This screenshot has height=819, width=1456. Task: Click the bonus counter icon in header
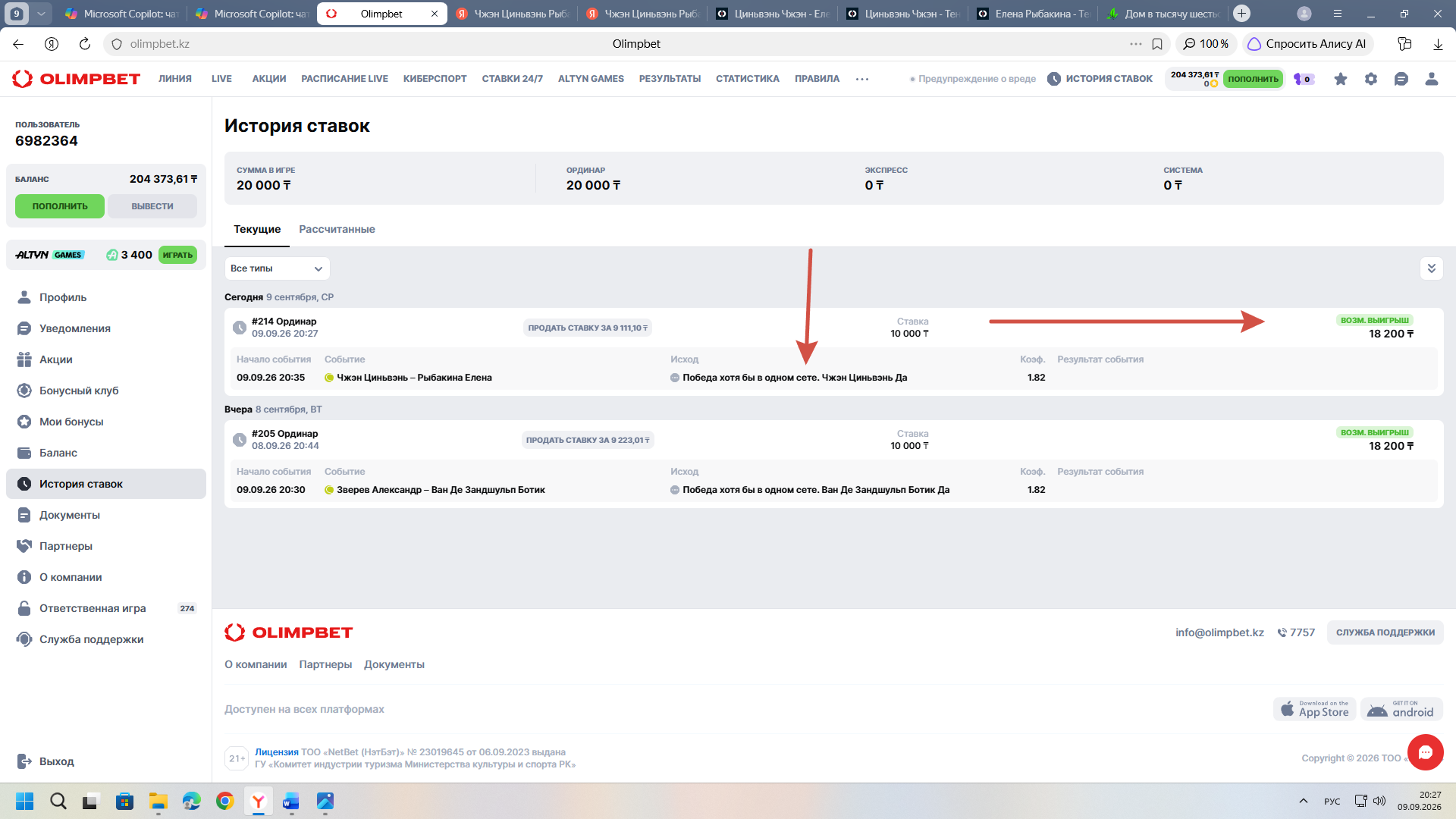click(1304, 79)
